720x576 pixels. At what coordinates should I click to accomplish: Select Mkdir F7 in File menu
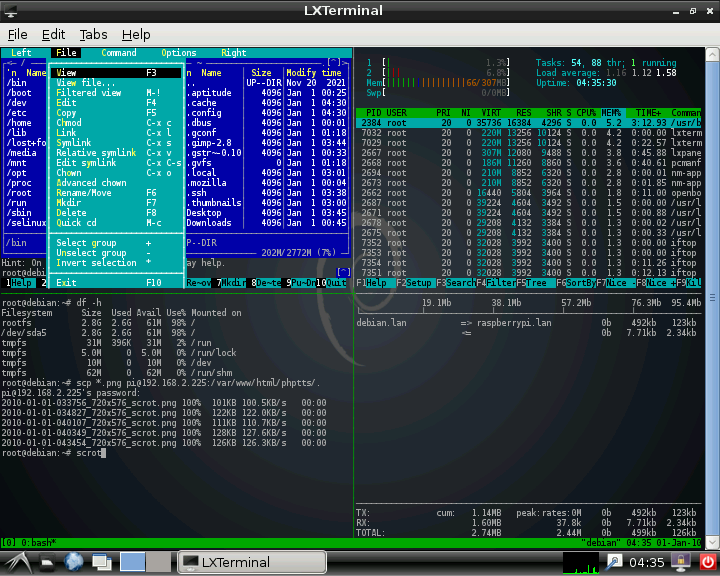click(x=116, y=203)
